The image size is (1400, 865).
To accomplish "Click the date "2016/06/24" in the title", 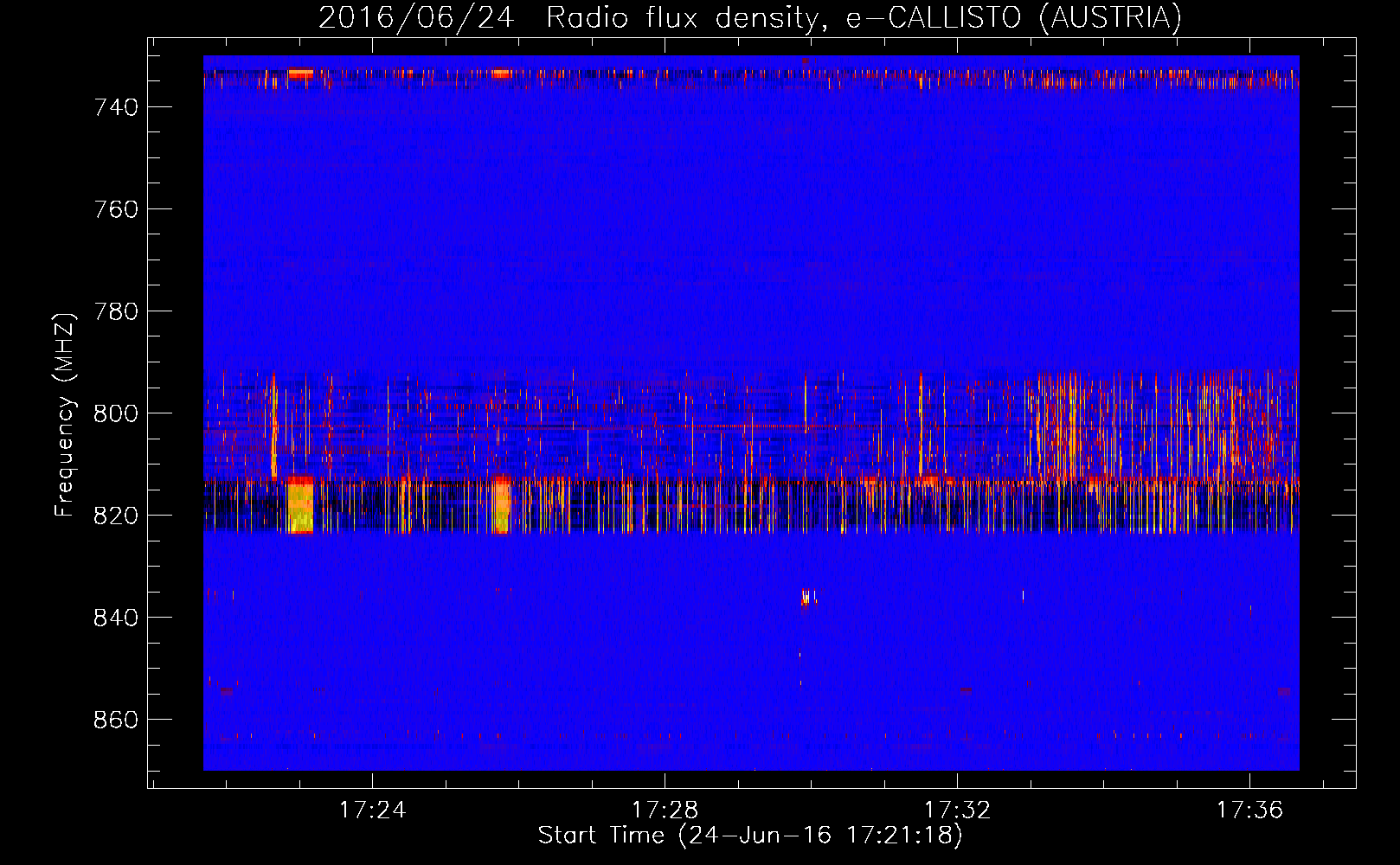I will tap(416, 18).
